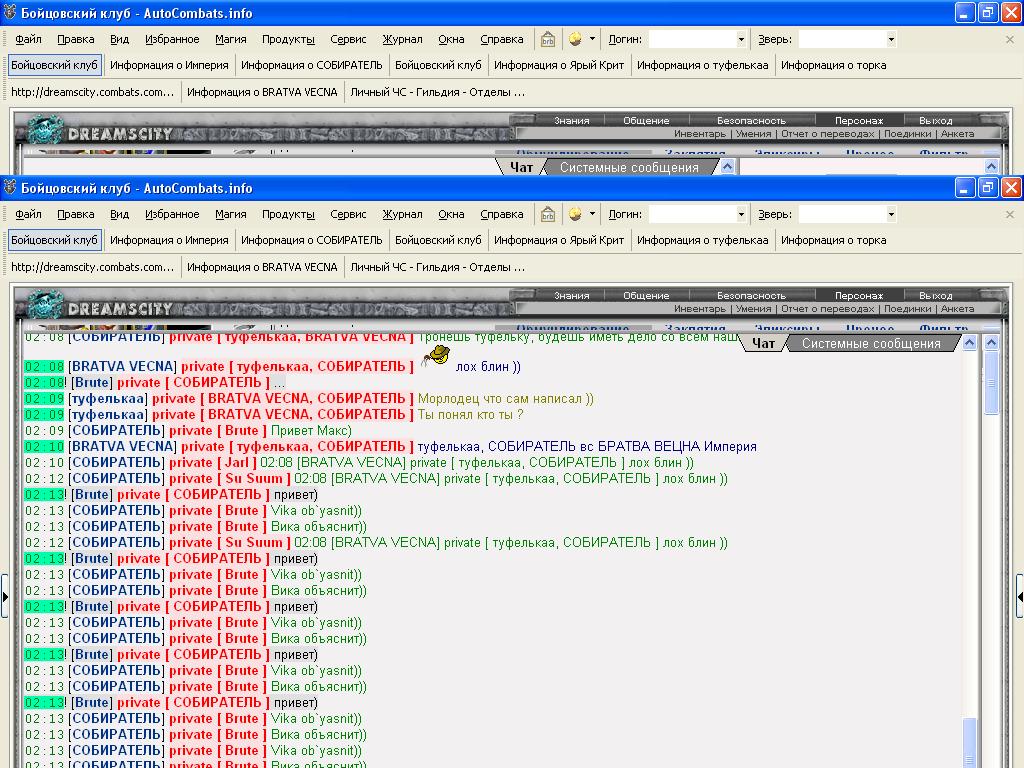Image resolution: width=1024 pixels, height=768 pixels.
Task: Close toolbar with gray X in front window
Action: (1010, 214)
